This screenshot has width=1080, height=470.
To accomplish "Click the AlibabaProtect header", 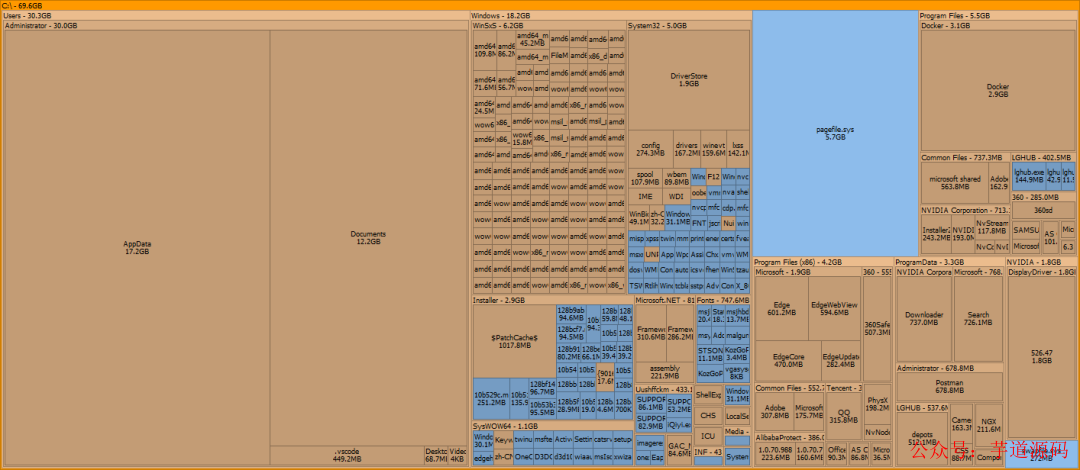I will [x=789, y=438].
